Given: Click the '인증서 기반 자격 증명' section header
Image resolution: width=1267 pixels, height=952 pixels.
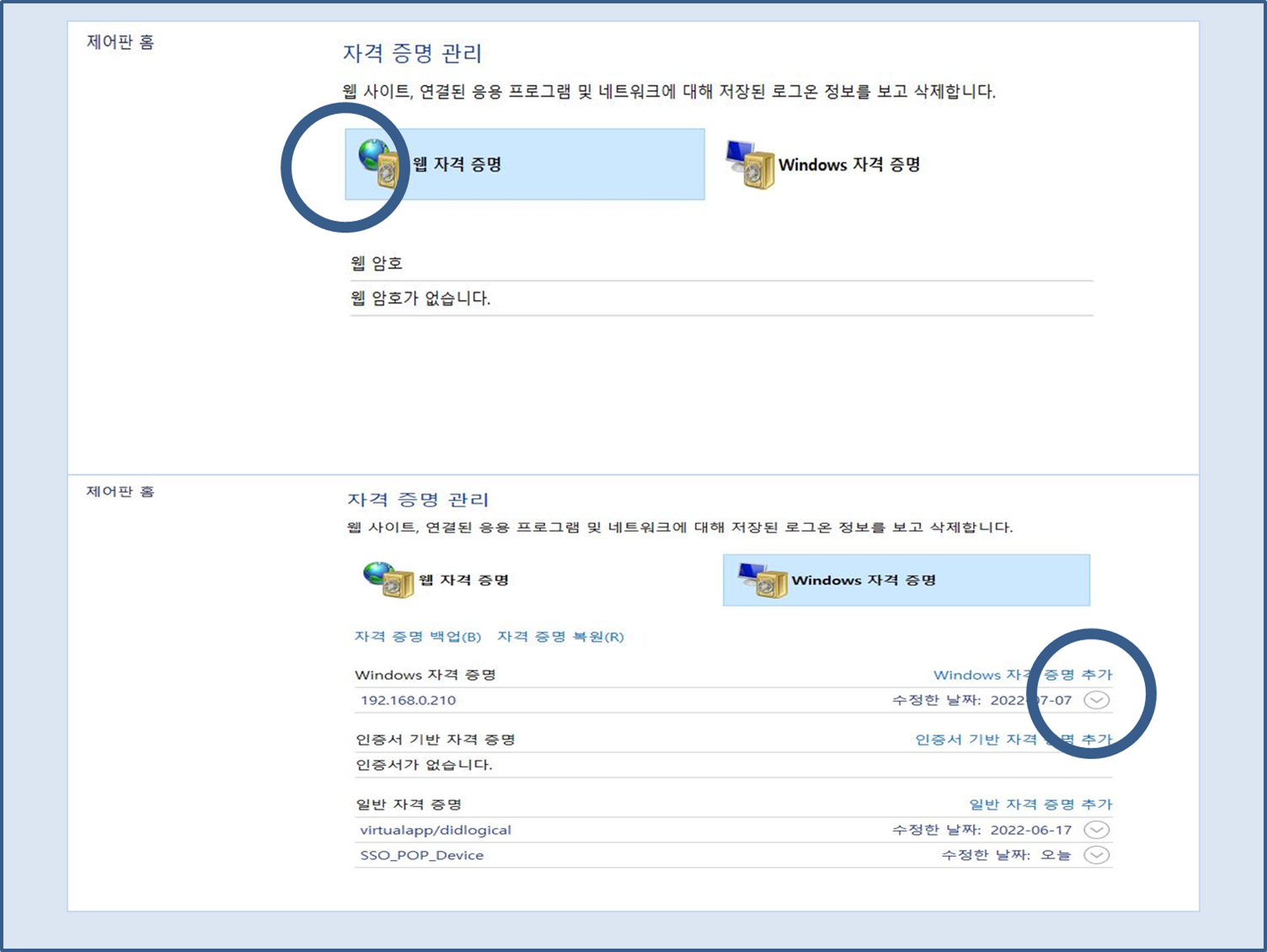Looking at the screenshot, I should pyautogui.click(x=436, y=739).
